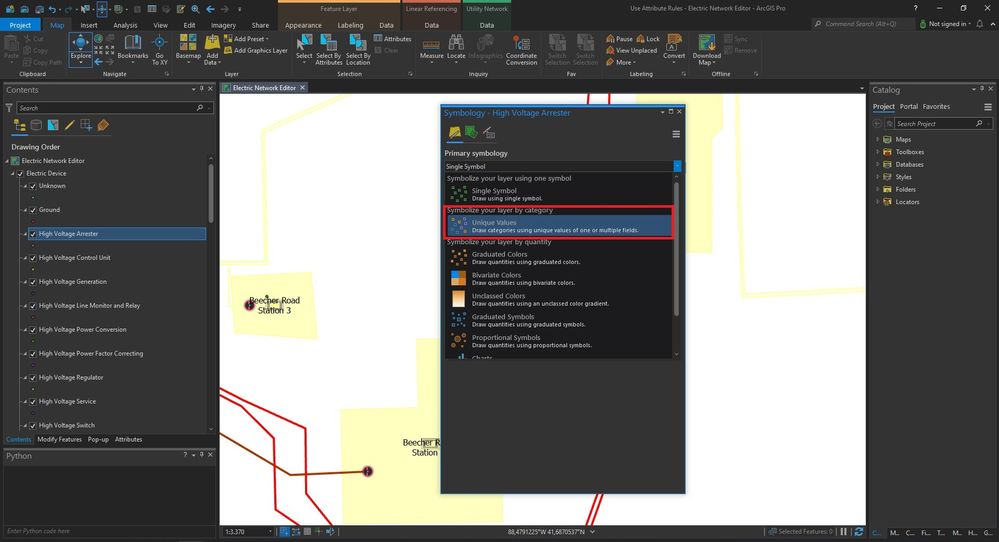This screenshot has width=999, height=542.
Task: Expand Styles in the Catalog pane
Action: click(877, 177)
